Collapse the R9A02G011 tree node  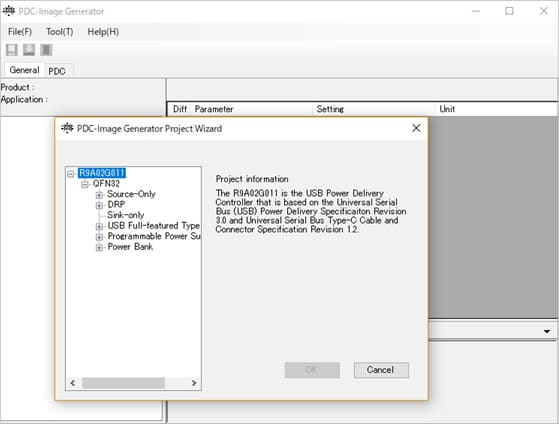[x=71, y=174]
